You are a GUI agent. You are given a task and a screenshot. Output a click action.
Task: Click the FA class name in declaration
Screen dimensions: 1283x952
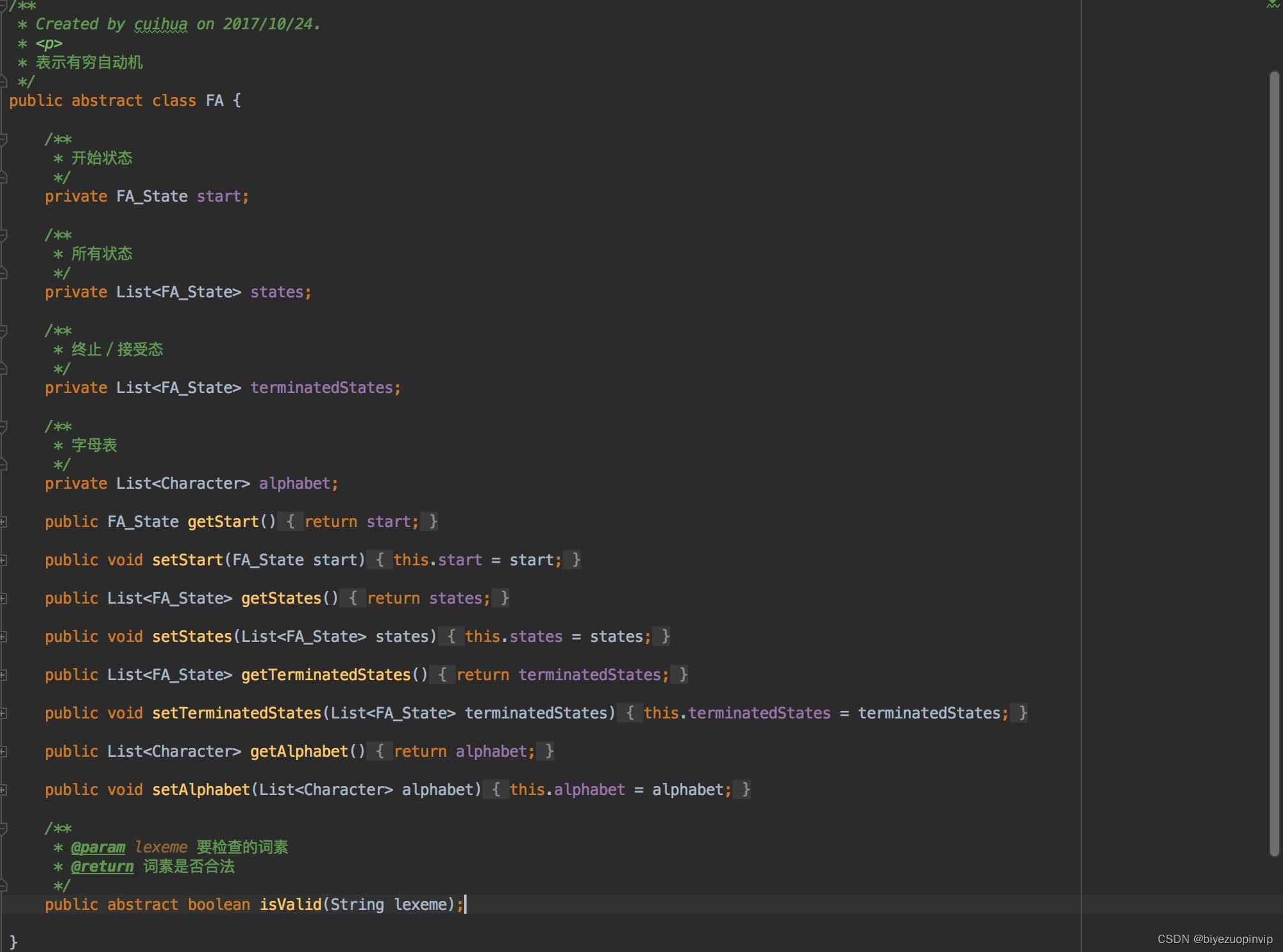pos(214,101)
